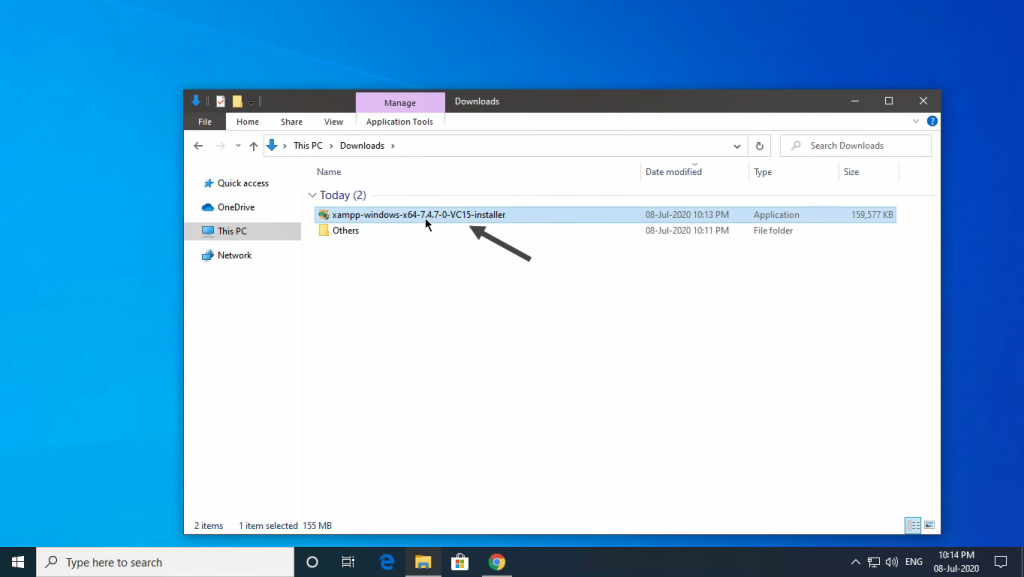Click the Properties icon in quick access toolbar
Screen dimensions: 1024x577
click(x=221, y=101)
